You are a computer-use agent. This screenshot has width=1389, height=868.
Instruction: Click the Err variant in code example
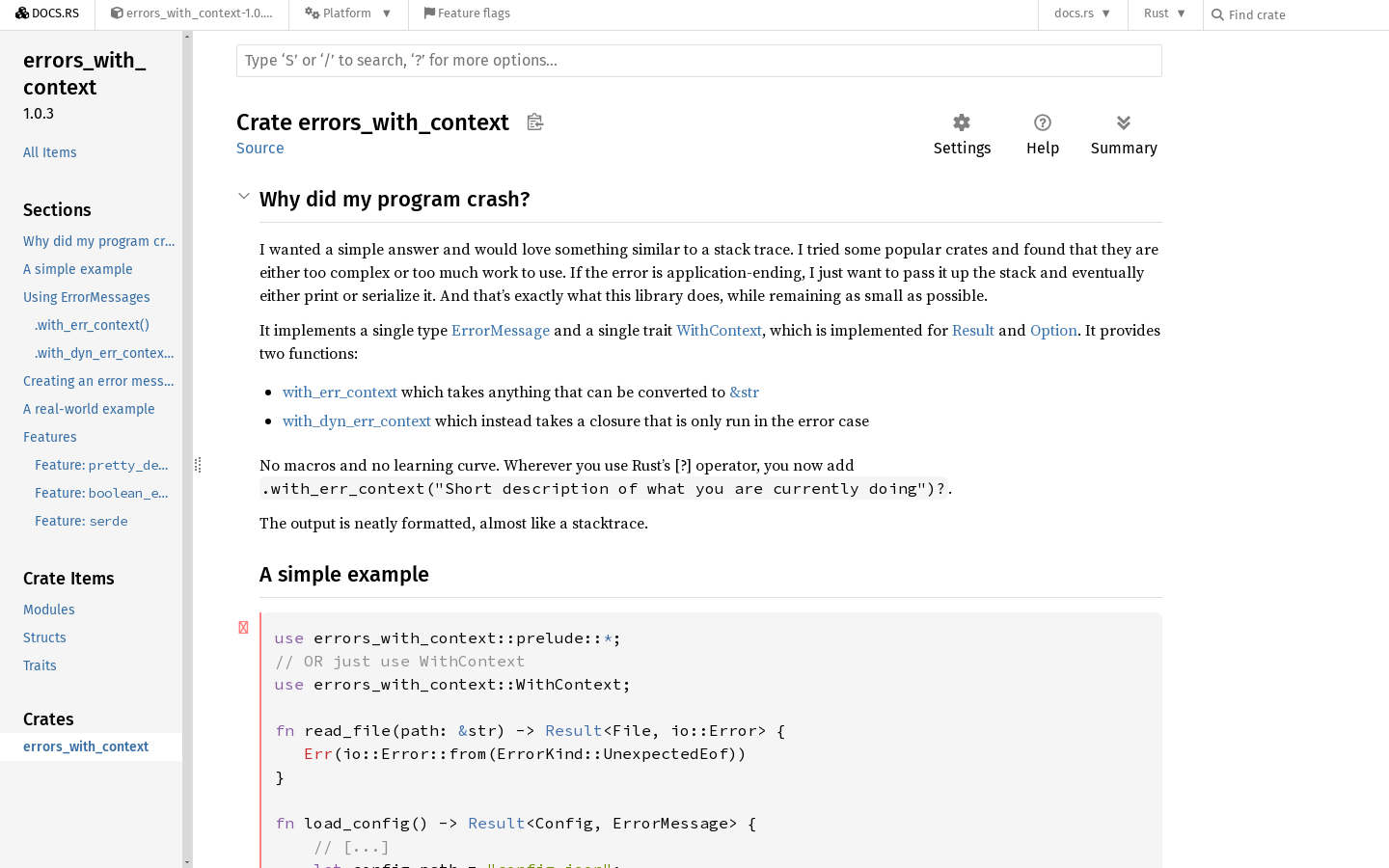coord(317,753)
